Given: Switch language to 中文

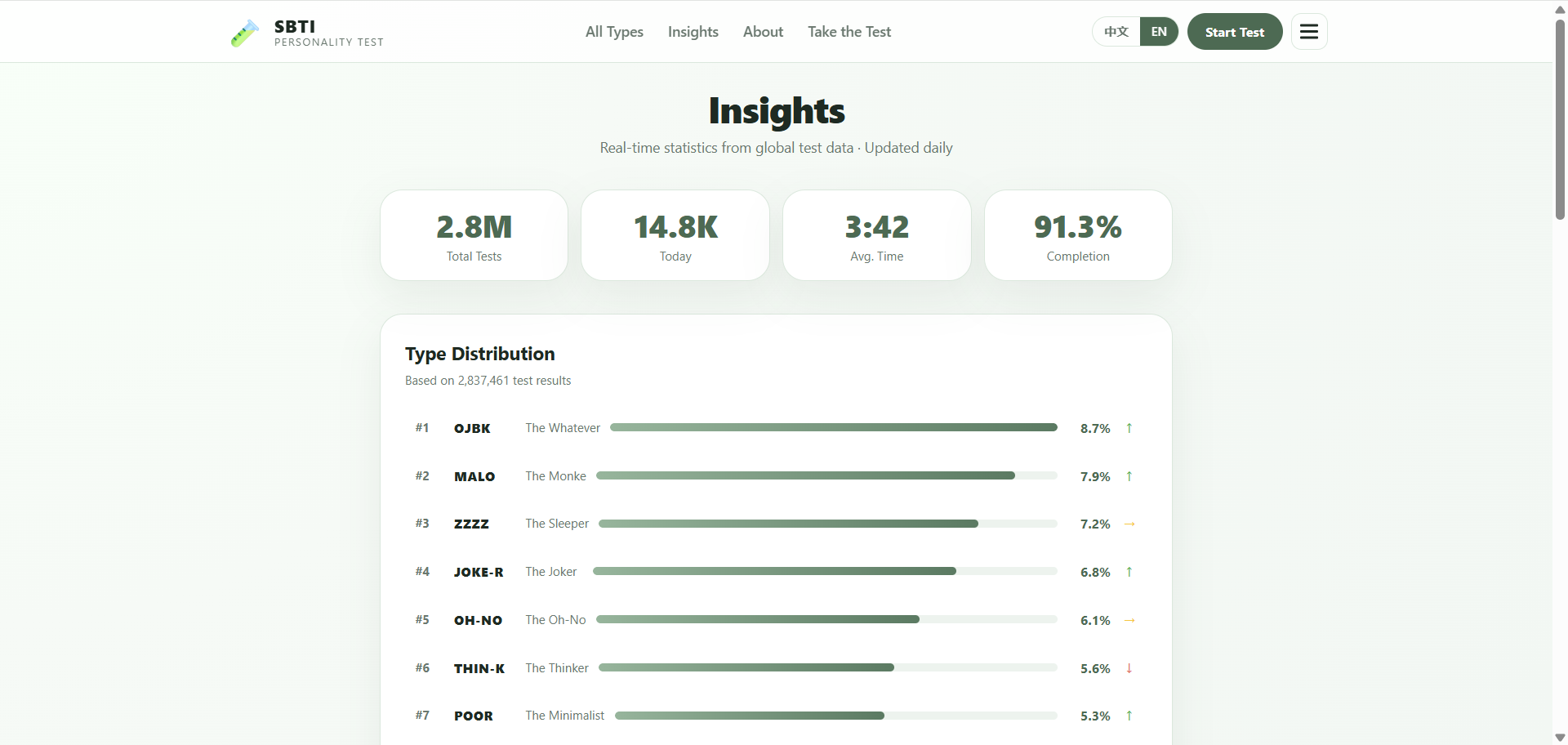Looking at the screenshot, I should tap(1116, 32).
